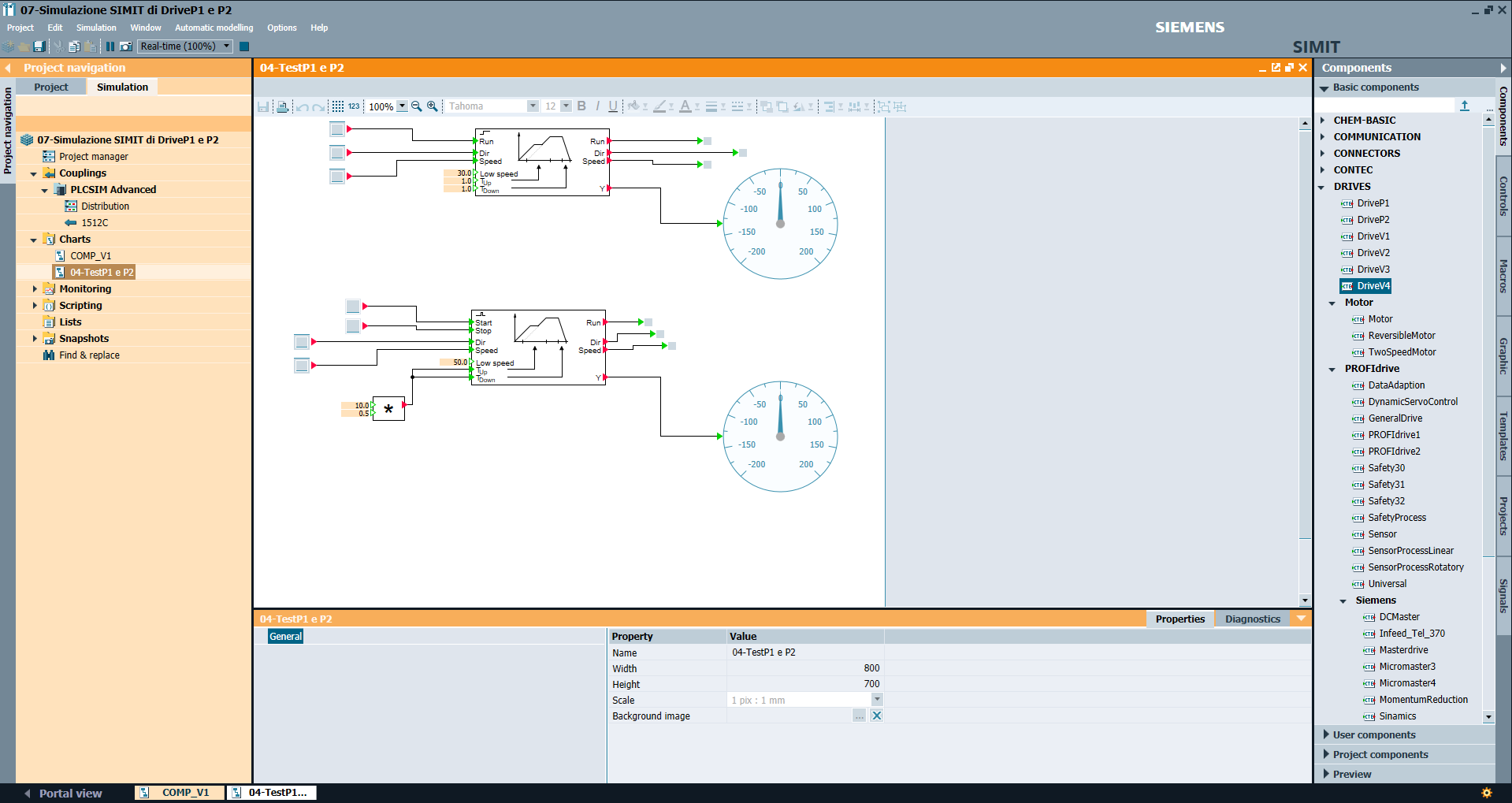Screen dimensions: 1512x803
Task: Click the Print icon in the chart toolbar
Action: point(283,106)
